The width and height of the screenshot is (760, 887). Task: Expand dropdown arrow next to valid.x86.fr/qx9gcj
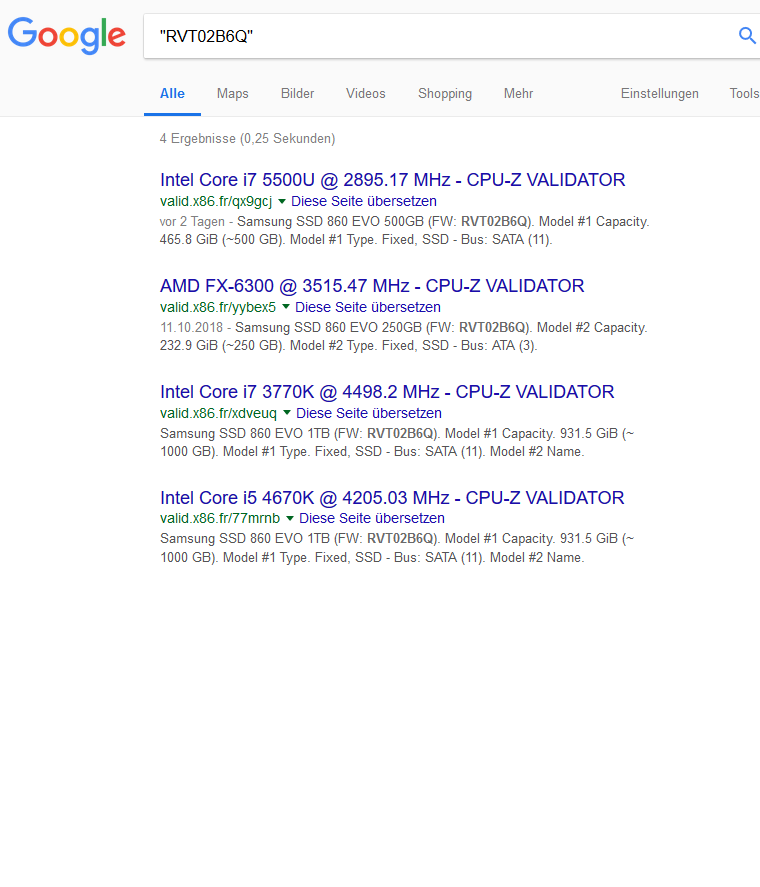tap(282, 201)
